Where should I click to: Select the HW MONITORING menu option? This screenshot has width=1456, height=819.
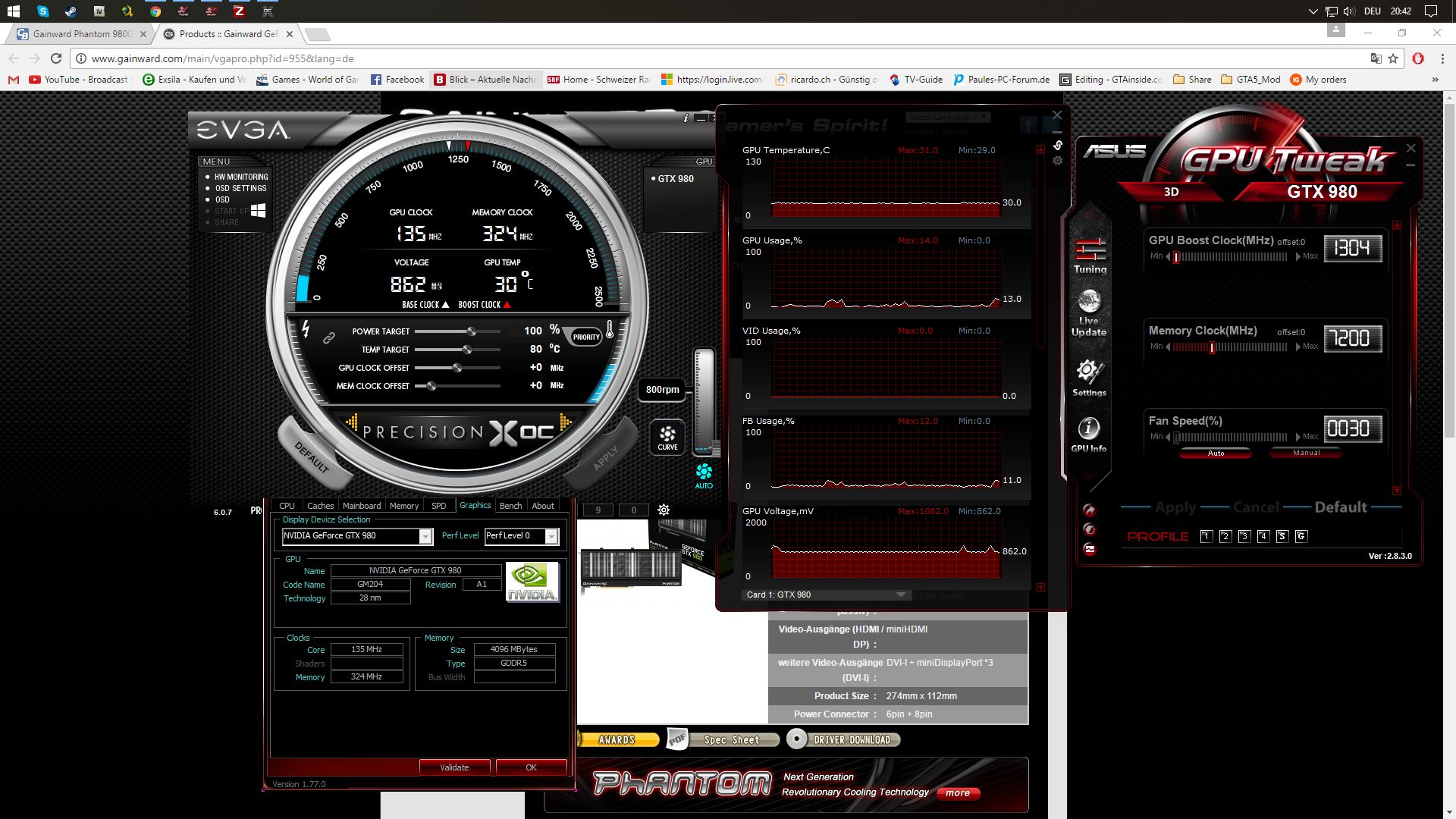[x=240, y=177]
